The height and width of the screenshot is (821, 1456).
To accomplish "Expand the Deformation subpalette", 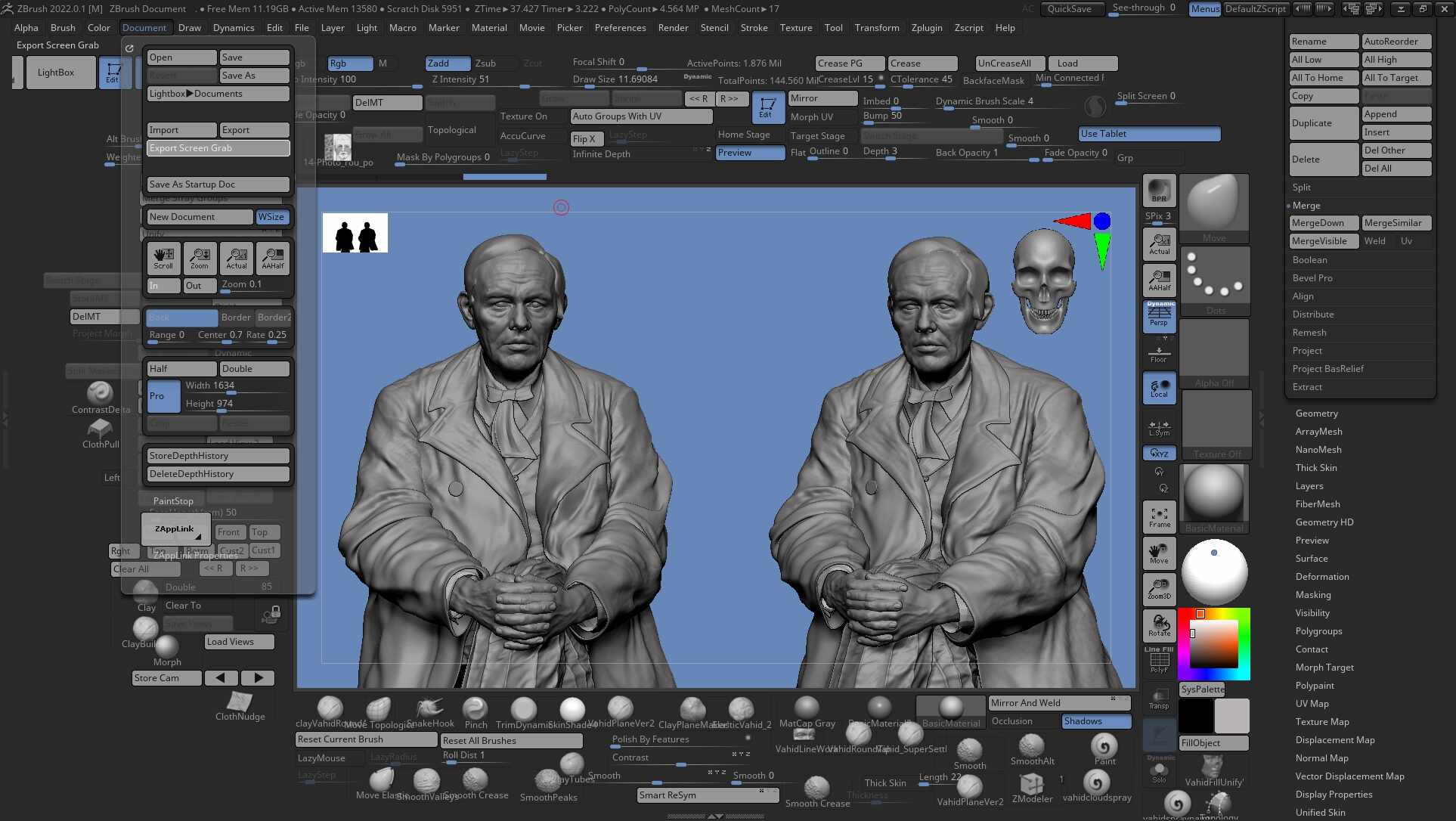I will point(1321,577).
